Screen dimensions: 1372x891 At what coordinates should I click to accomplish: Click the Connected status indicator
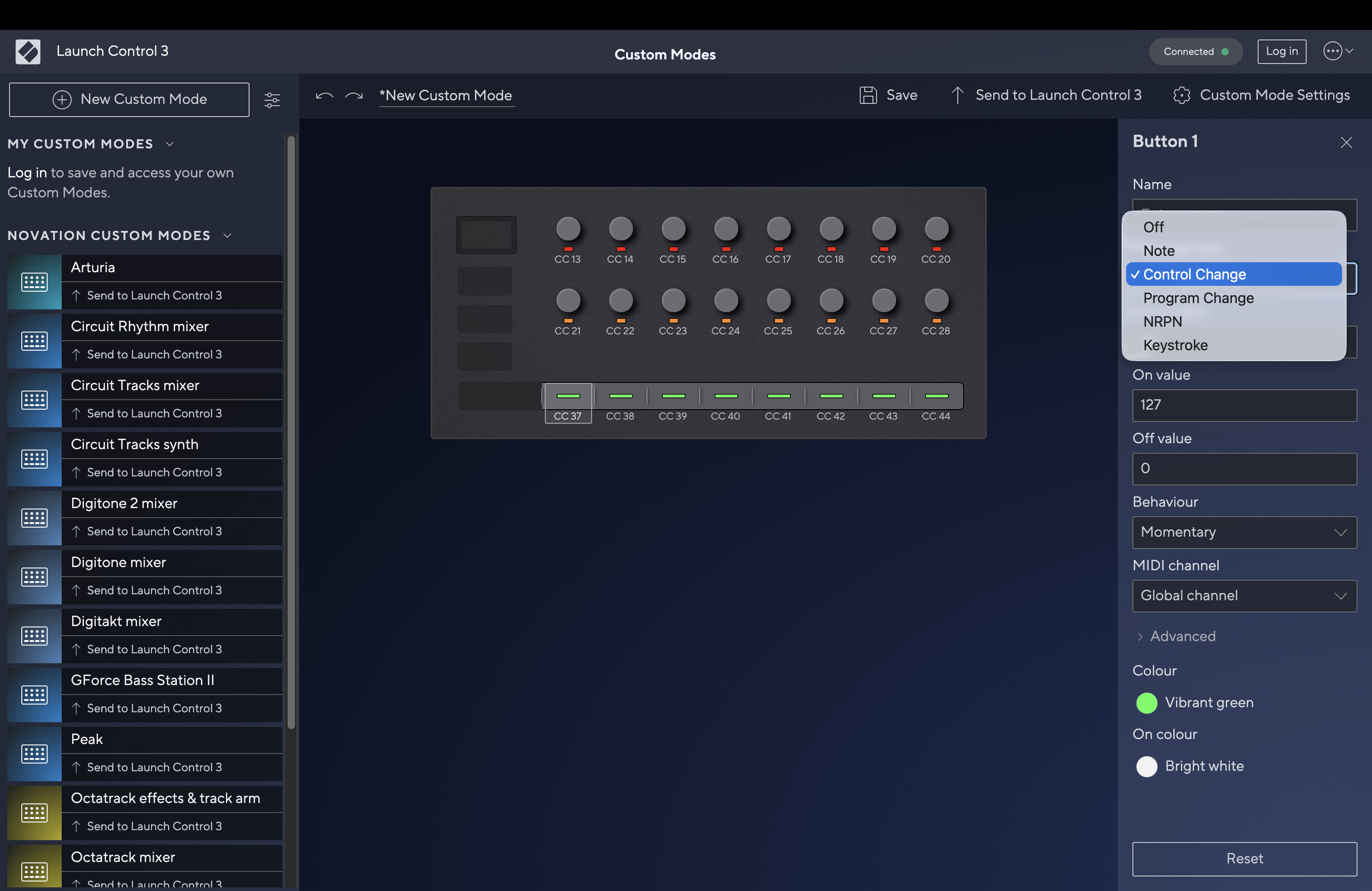pyautogui.click(x=1195, y=52)
